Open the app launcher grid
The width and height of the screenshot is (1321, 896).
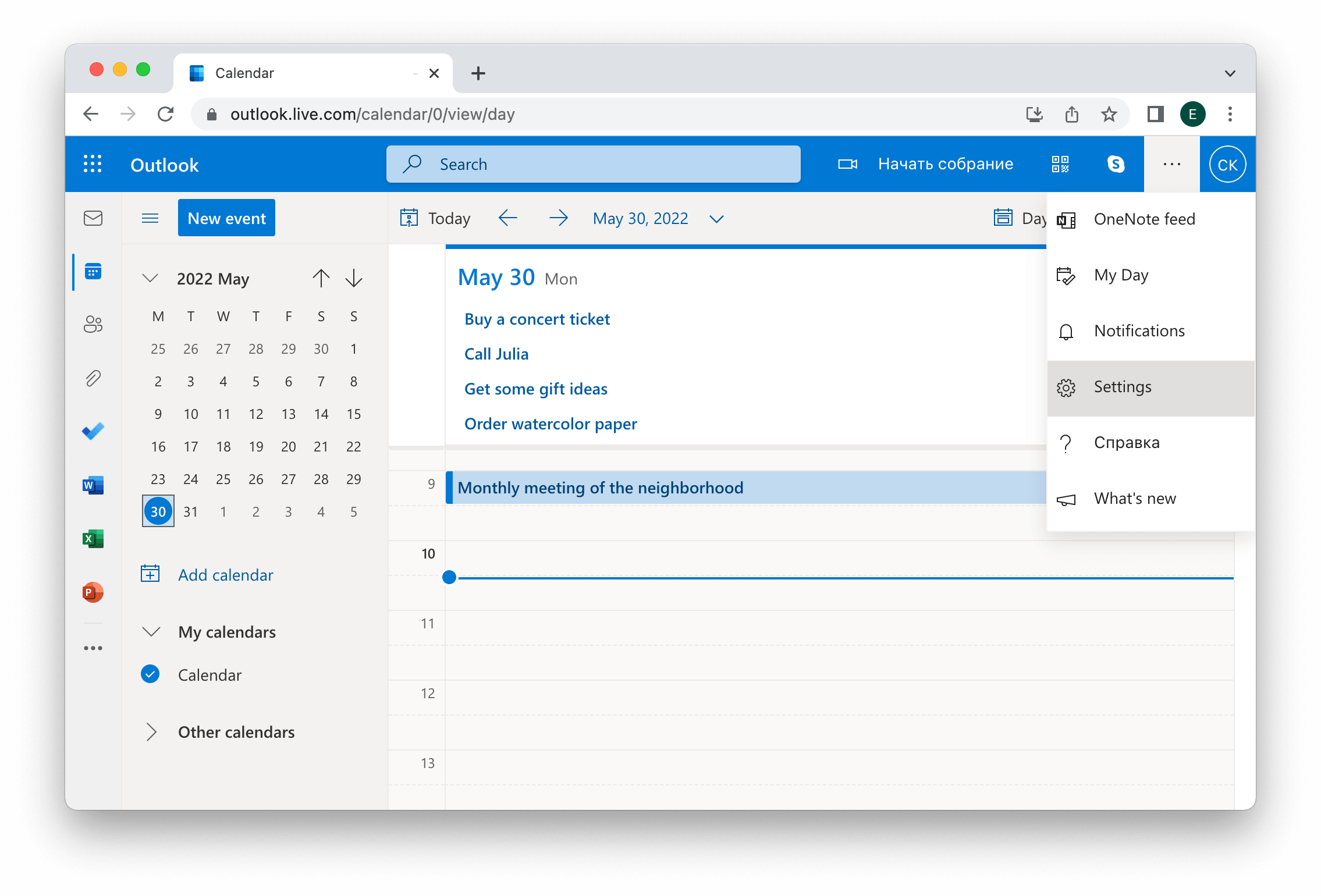point(93,164)
